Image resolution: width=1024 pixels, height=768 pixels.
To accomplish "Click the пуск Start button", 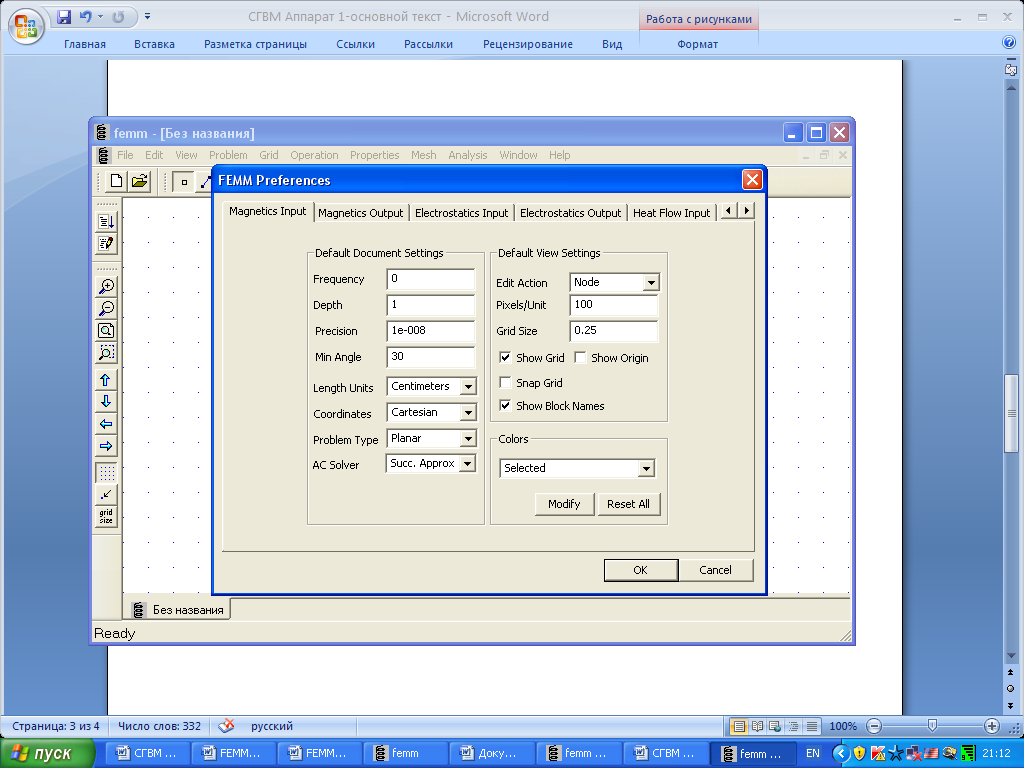I will pos(48,754).
